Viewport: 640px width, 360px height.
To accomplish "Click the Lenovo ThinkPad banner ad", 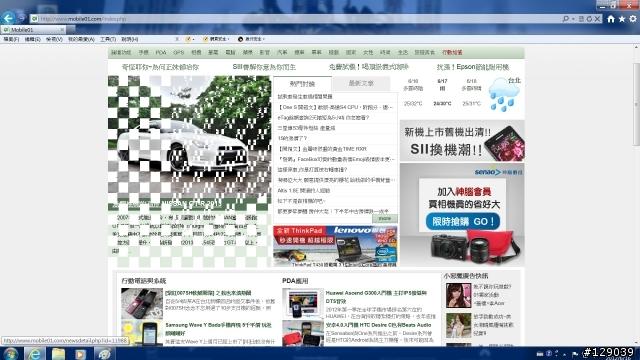I will [335, 247].
